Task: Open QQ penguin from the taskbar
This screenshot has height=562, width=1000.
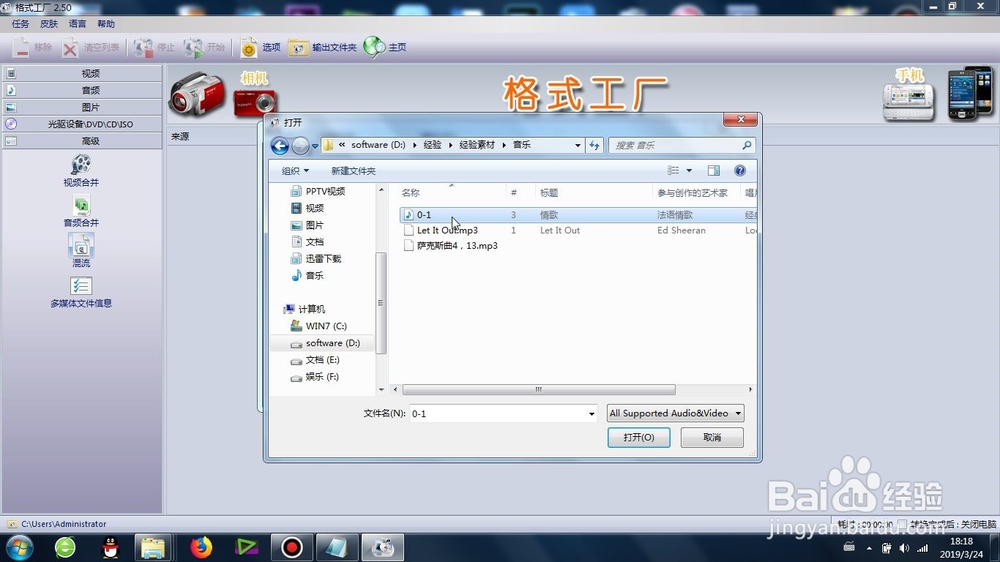Action: pyautogui.click(x=110, y=547)
